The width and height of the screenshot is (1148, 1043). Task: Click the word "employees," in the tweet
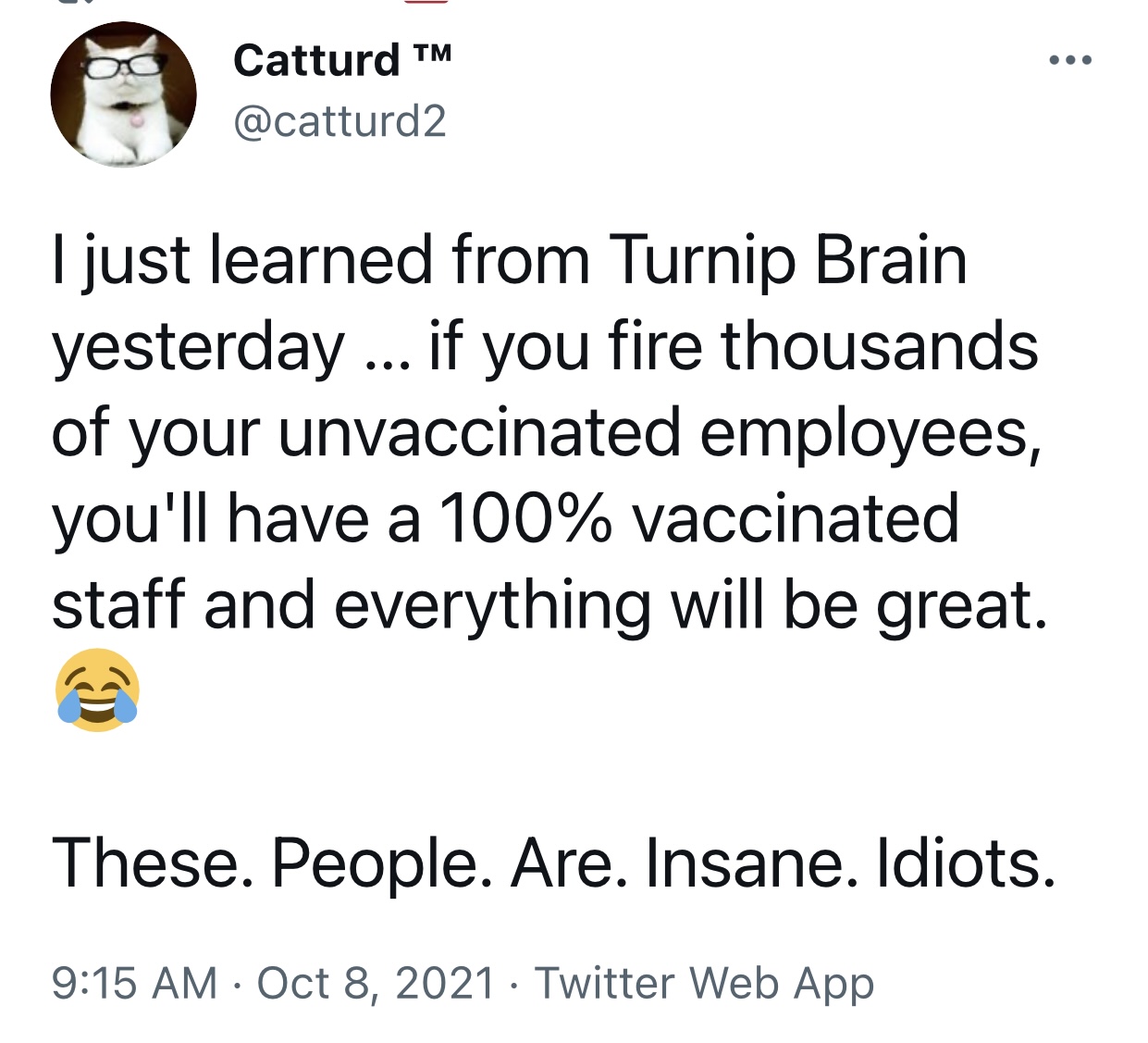pyautogui.click(x=870, y=432)
